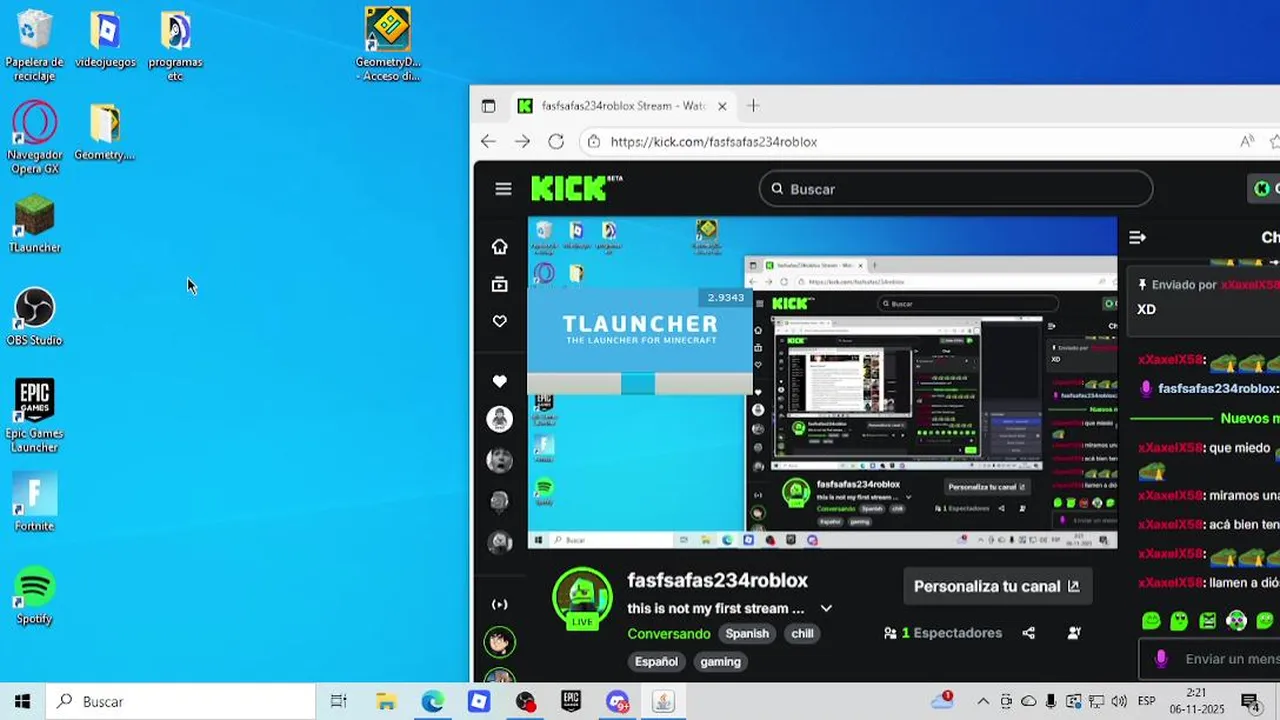Open the programas etc desktop folder
Viewport: 1280px width, 720px height.
pyautogui.click(x=175, y=47)
